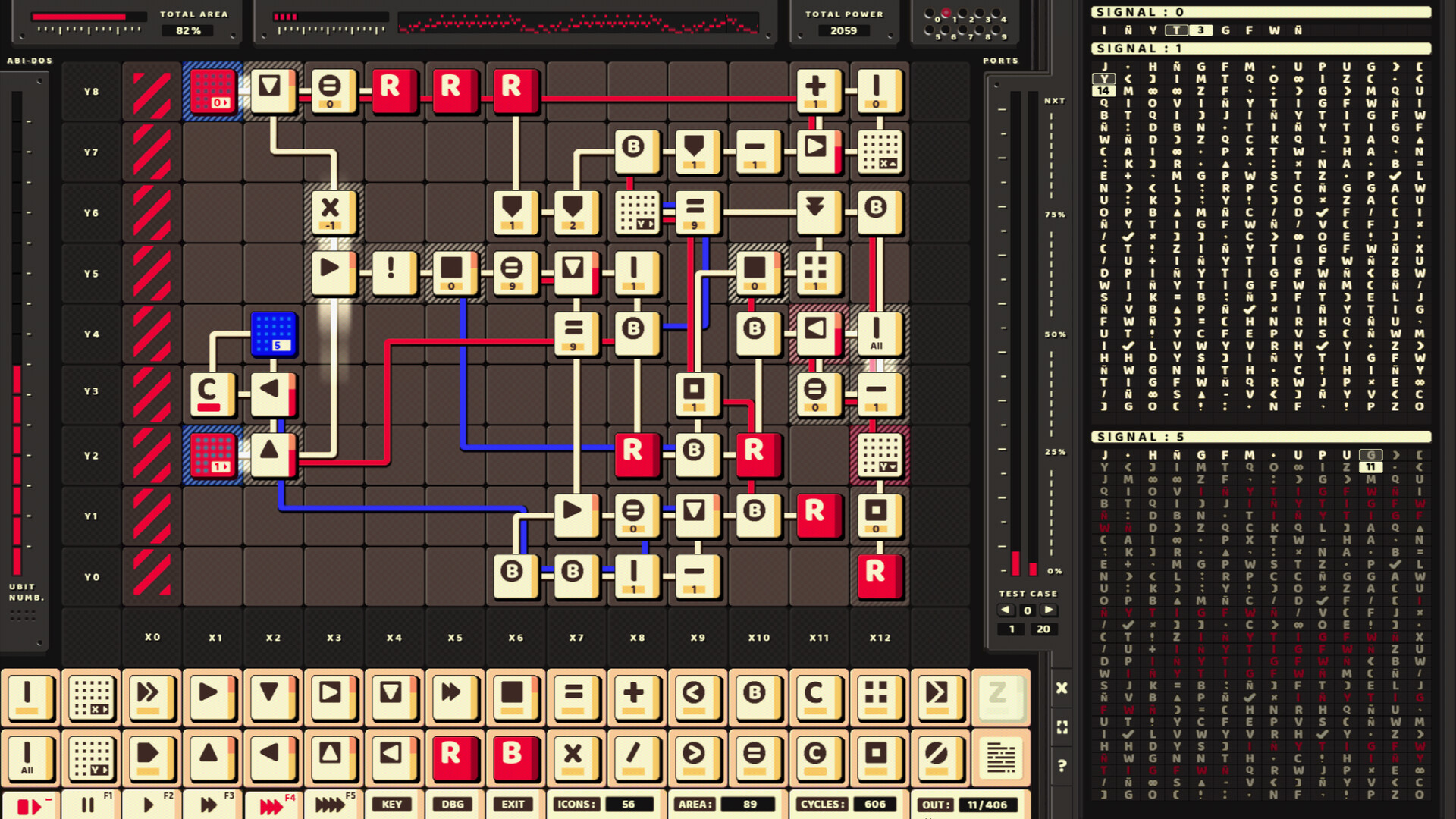The height and width of the screenshot is (819, 1456).
Task: Step back to the previous test case
Action: tap(1006, 610)
